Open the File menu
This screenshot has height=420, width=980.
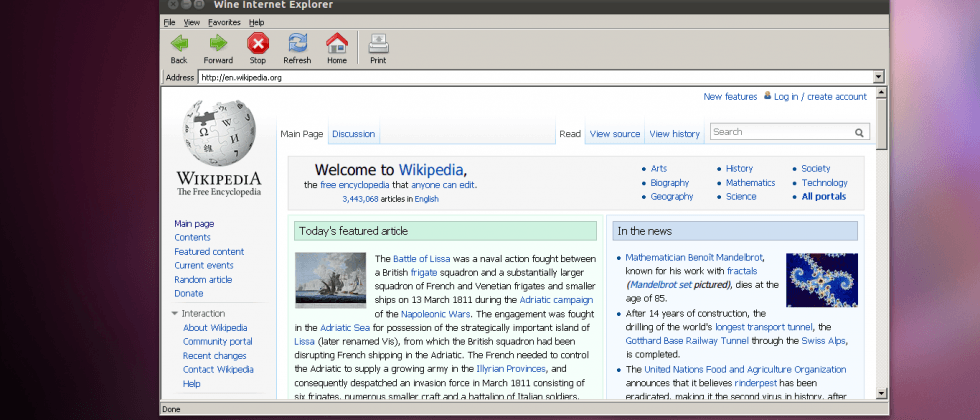(169, 22)
